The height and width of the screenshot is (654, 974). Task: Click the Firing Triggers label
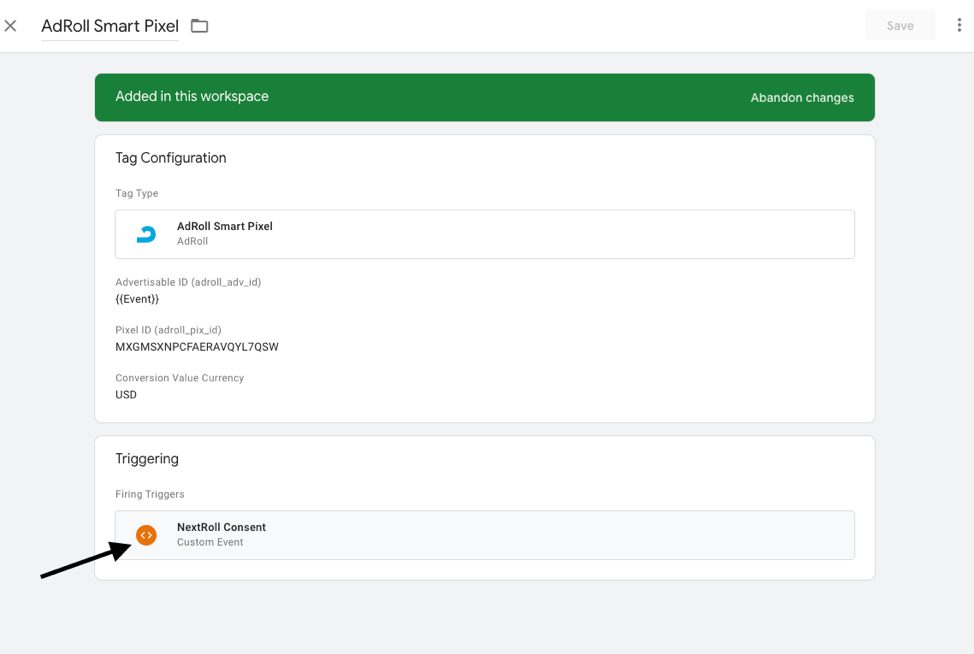click(x=150, y=494)
